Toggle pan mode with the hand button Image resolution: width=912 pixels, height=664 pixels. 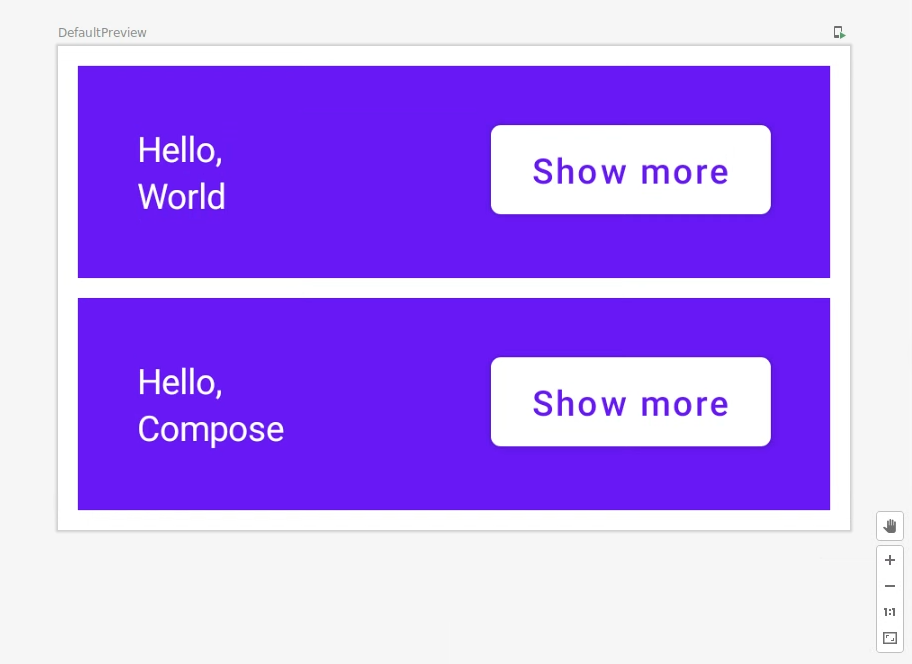click(x=889, y=525)
